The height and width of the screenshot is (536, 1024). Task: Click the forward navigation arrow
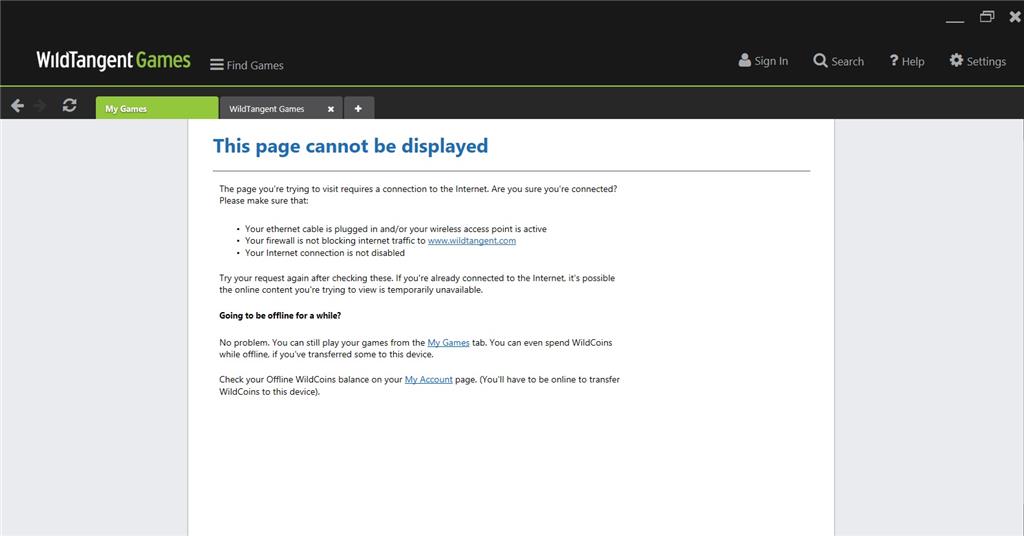41,106
